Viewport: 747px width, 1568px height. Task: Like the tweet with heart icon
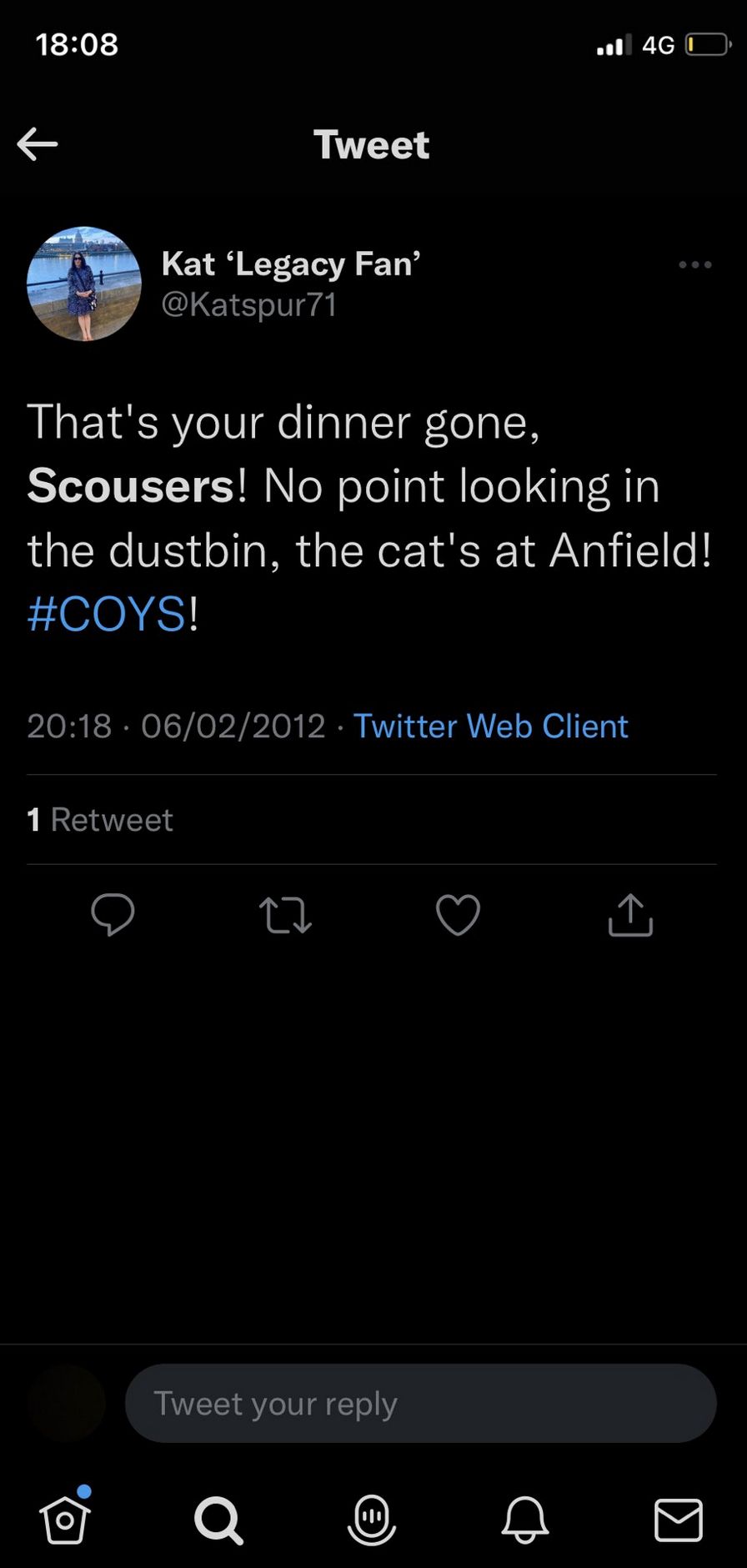(x=458, y=915)
